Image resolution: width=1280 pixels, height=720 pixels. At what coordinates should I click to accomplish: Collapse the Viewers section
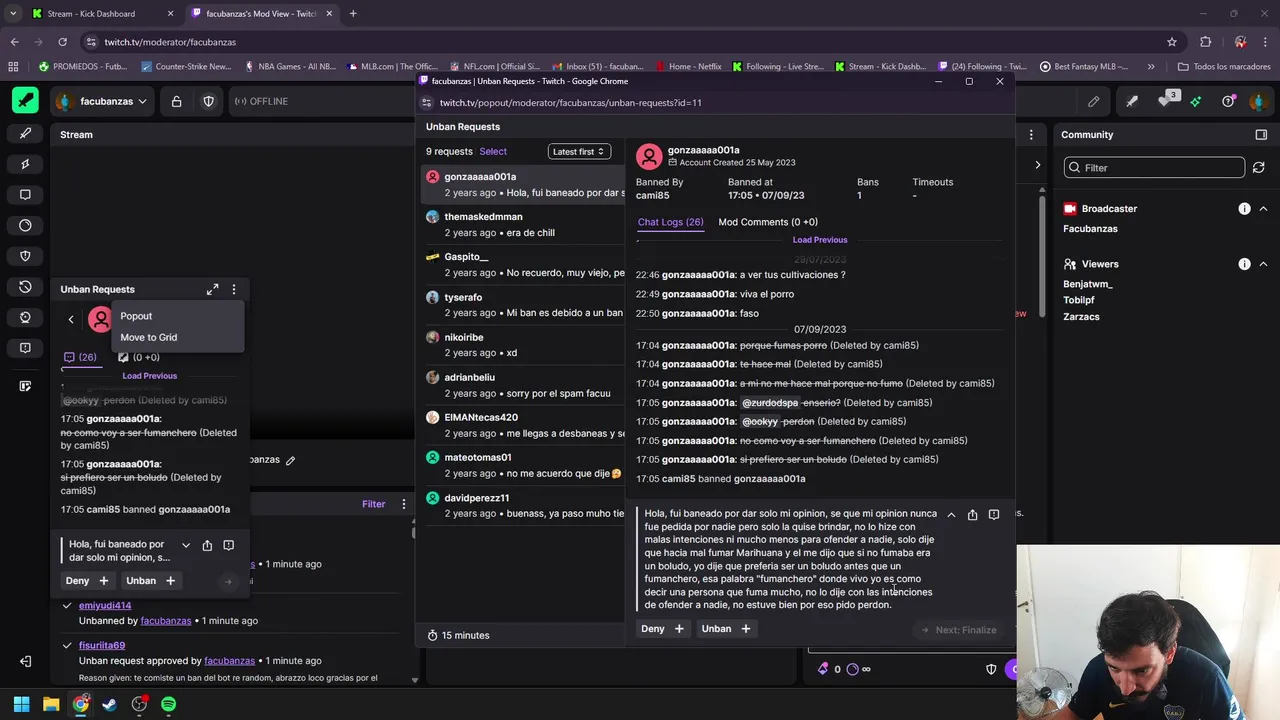pos(1263,264)
